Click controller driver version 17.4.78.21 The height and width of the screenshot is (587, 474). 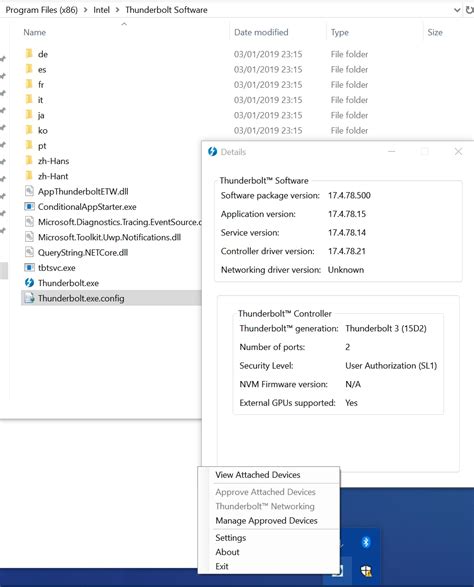(x=347, y=251)
